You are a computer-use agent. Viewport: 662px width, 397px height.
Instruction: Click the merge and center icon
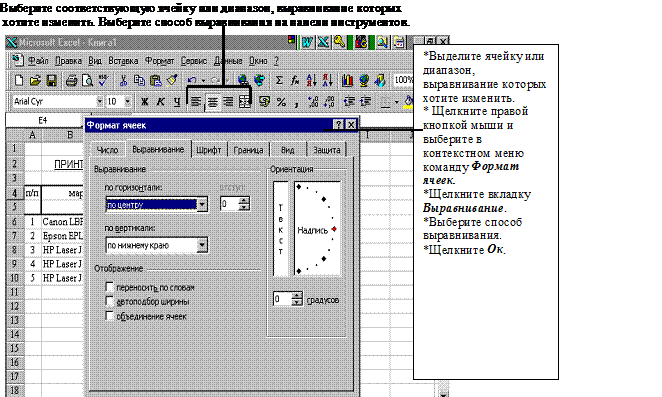244,102
